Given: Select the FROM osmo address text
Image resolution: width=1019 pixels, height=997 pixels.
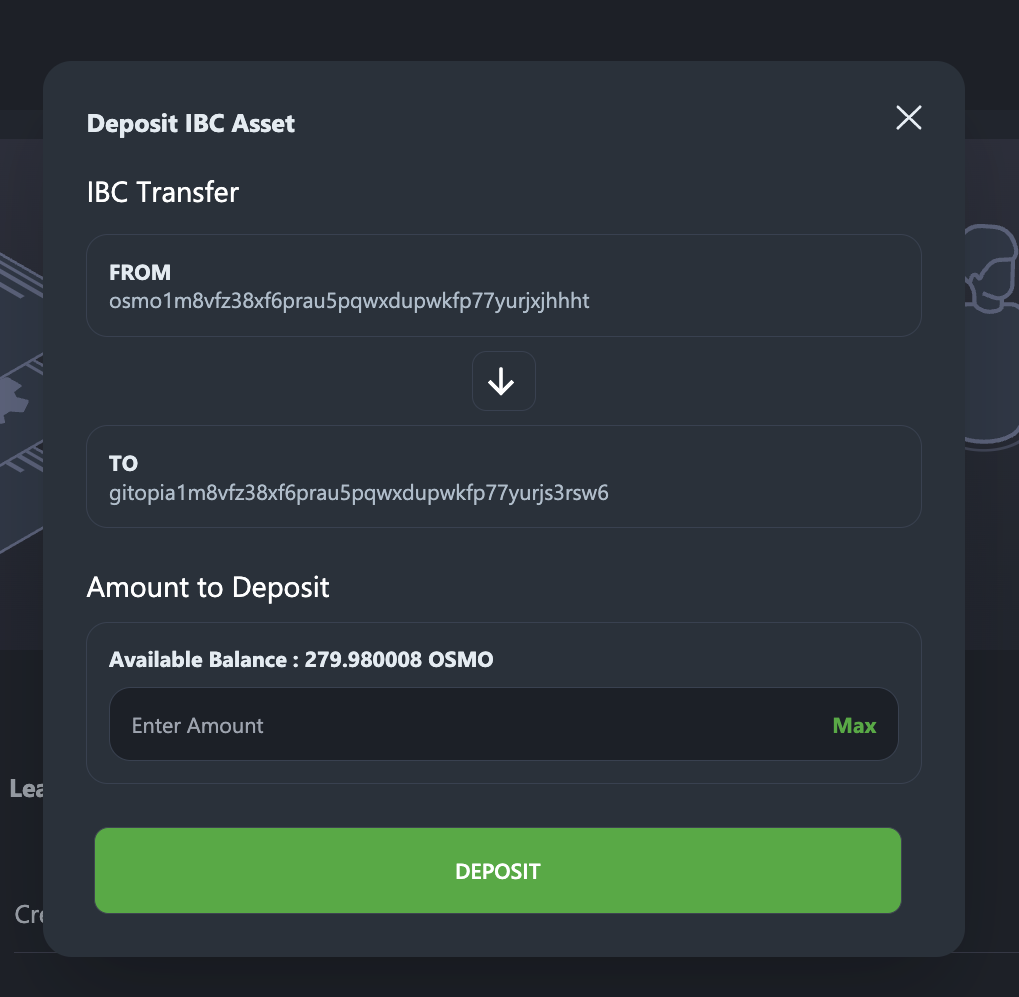Looking at the screenshot, I should pyautogui.click(x=349, y=301).
